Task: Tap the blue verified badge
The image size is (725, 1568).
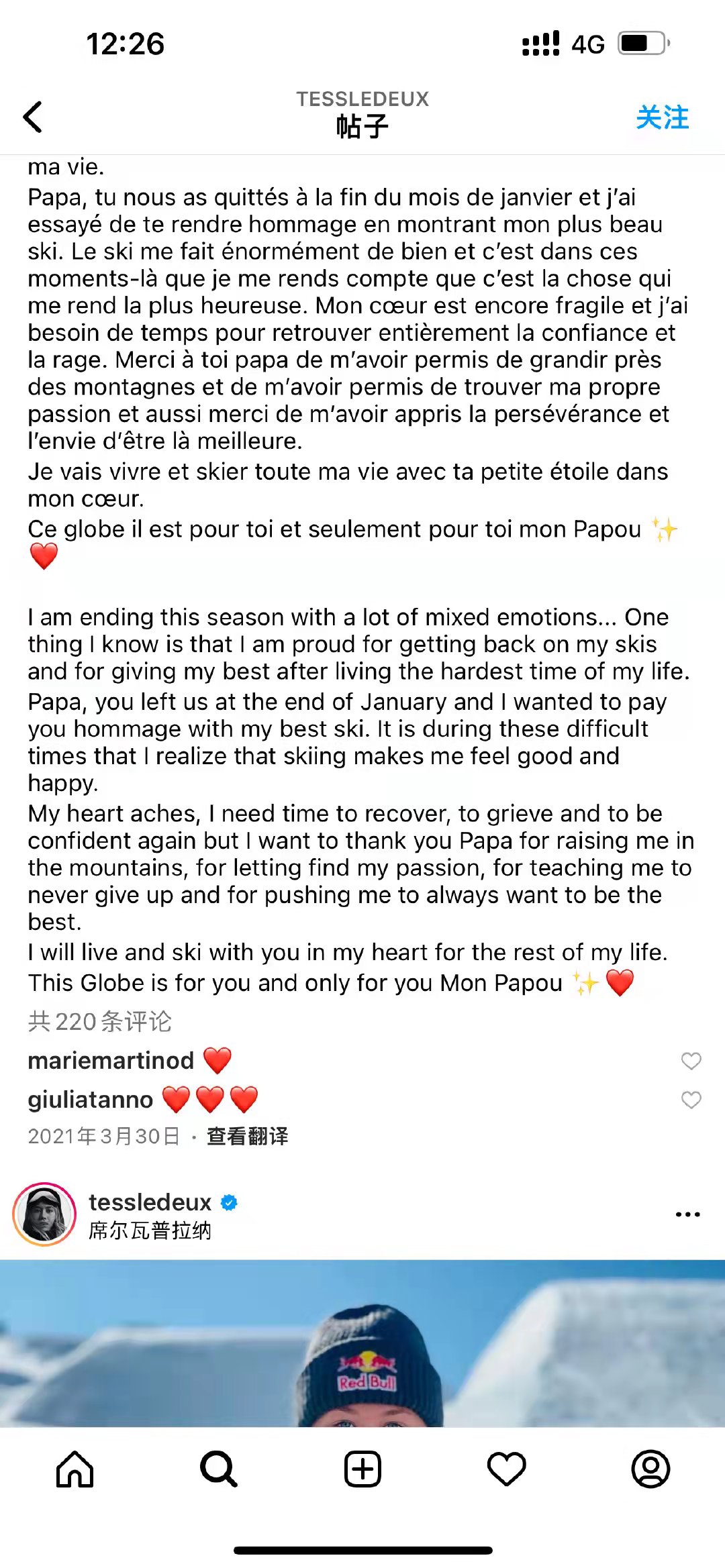Action: point(229,1202)
